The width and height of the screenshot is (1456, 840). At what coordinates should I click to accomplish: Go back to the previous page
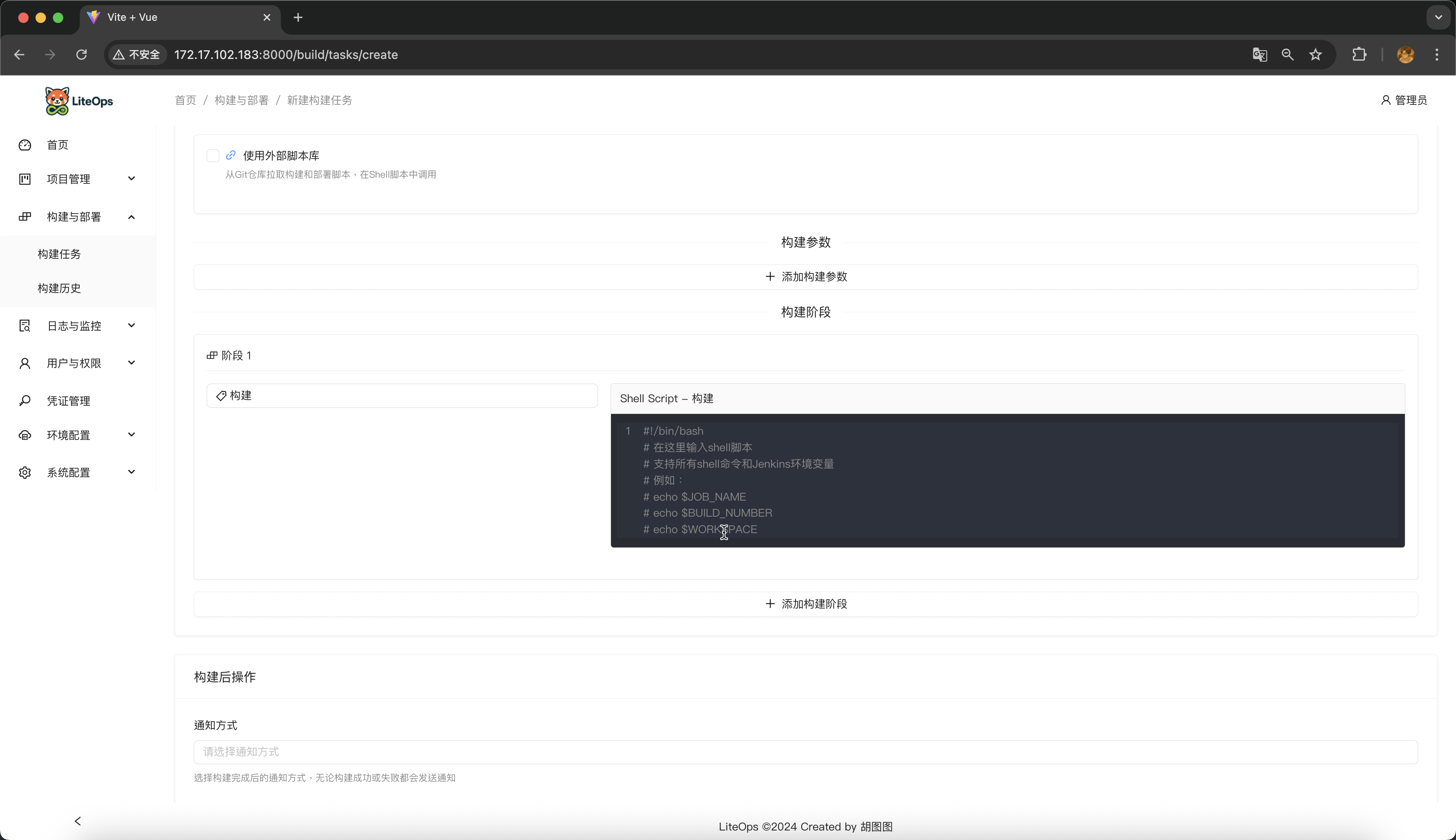pos(19,55)
